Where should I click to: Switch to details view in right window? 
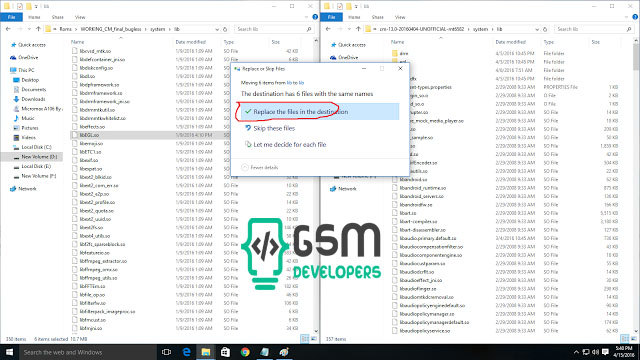pyautogui.click(x=625, y=339)
